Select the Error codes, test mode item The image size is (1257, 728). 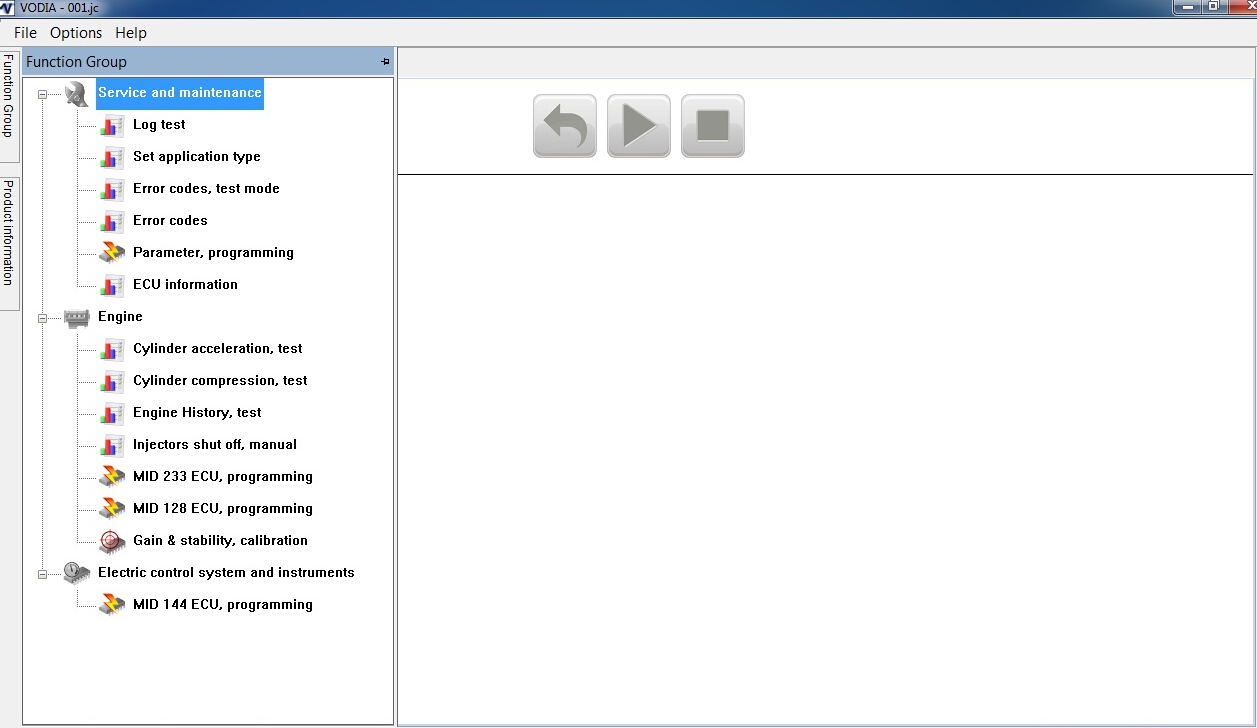[206, 189]
